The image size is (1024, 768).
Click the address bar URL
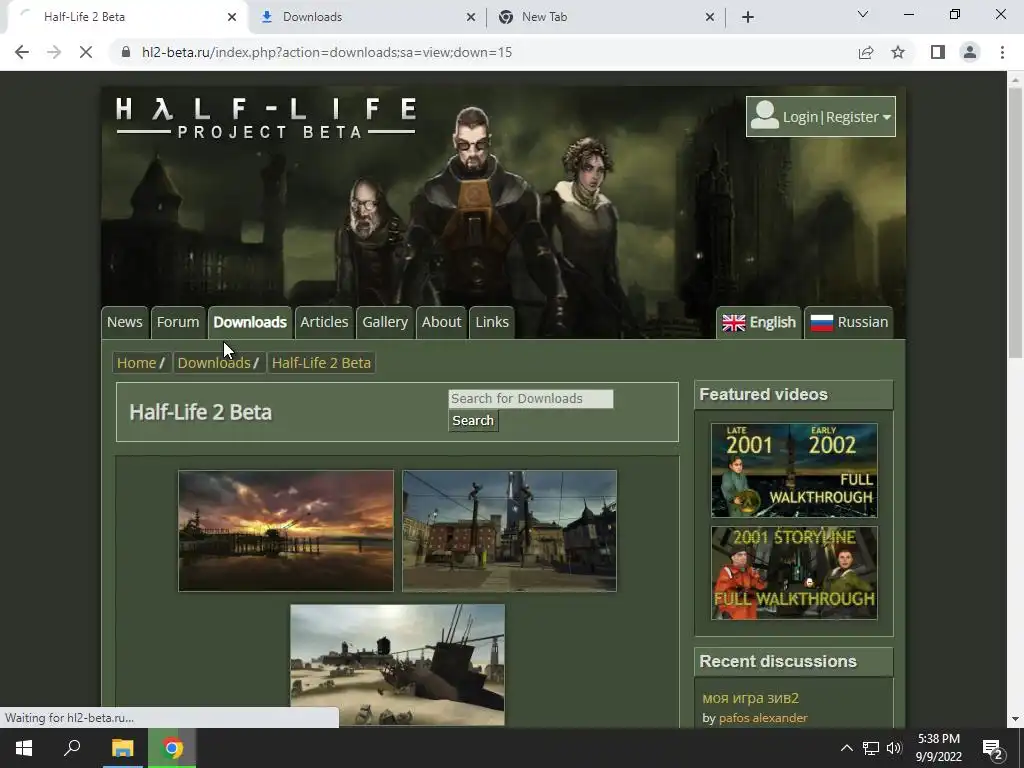[x=327, y=52]
